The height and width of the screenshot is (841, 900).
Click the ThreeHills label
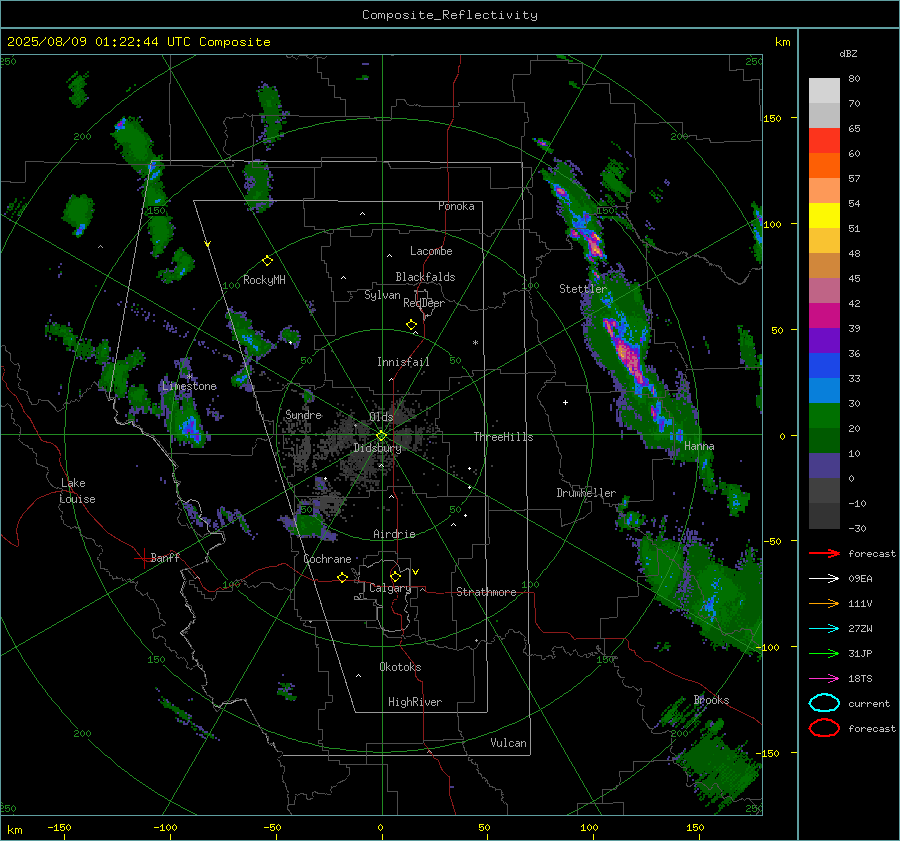503,437
